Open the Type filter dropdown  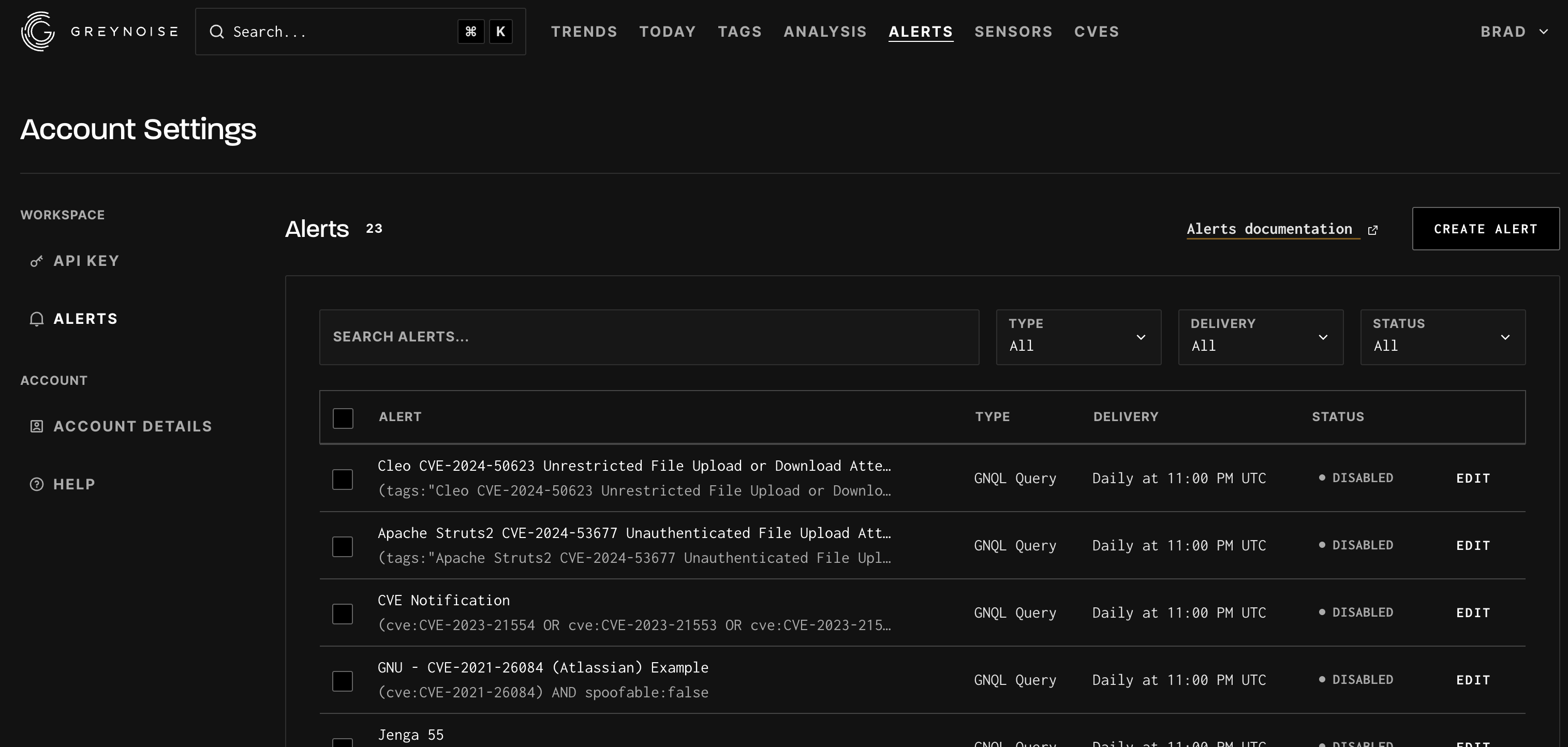click(x=1078, y=337)
